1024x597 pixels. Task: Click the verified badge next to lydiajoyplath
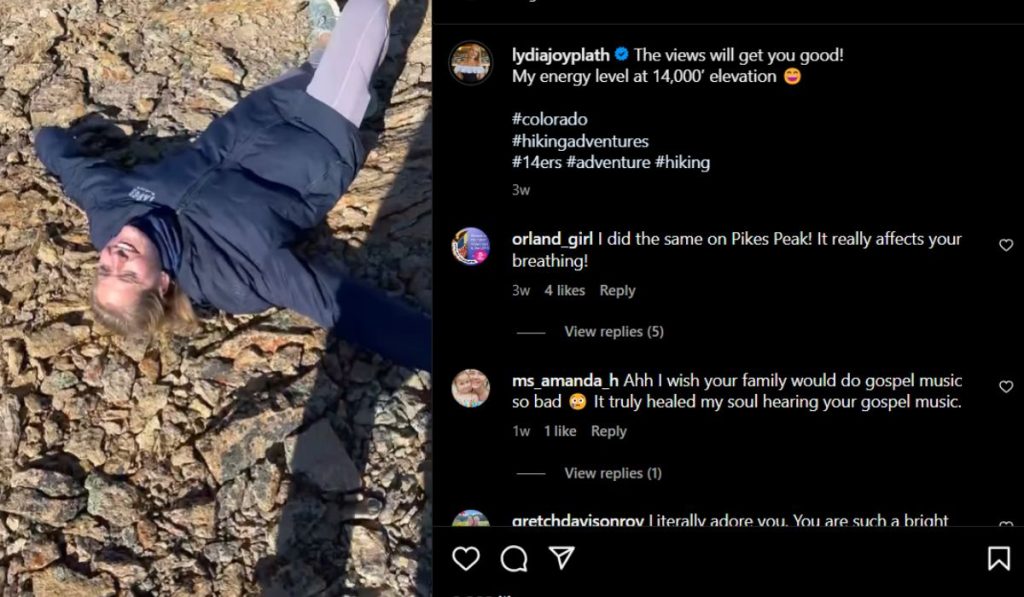621,55
